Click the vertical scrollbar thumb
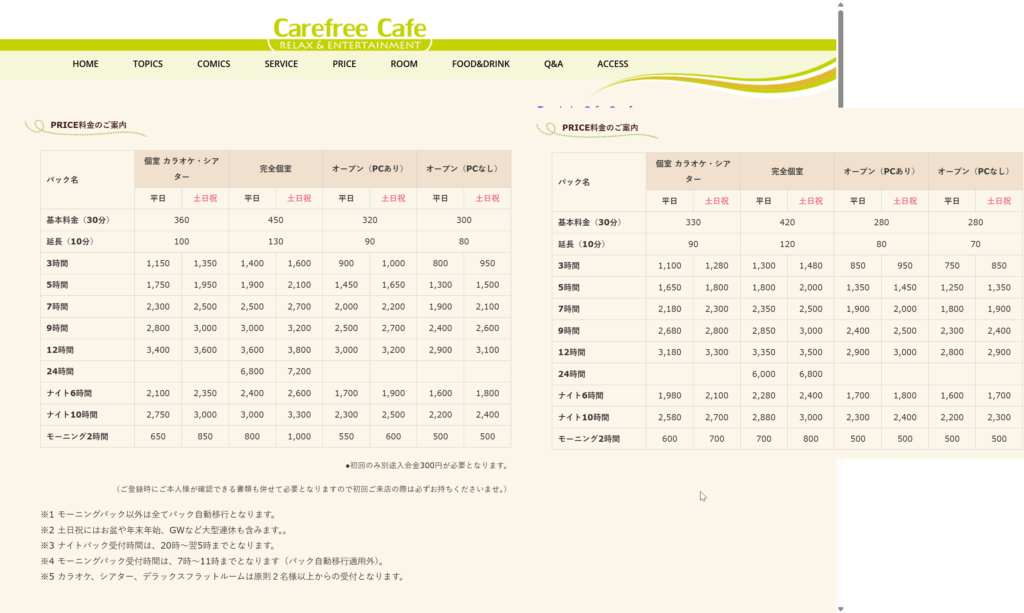Screen dimensions: 1024x613 coord(840,59)
